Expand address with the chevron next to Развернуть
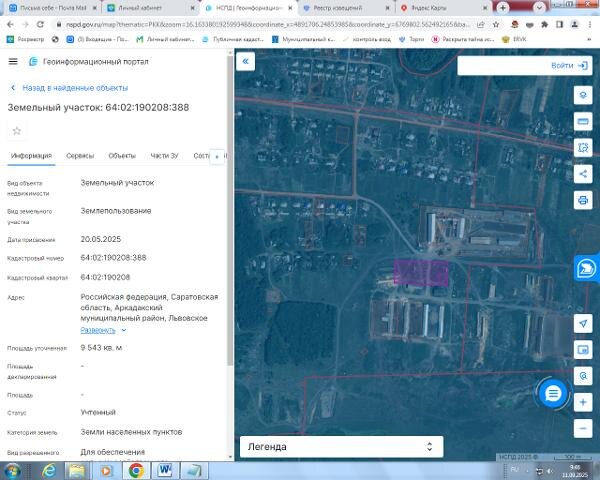The width and height of the screenshot is (600, 480). tap(124, 330)
